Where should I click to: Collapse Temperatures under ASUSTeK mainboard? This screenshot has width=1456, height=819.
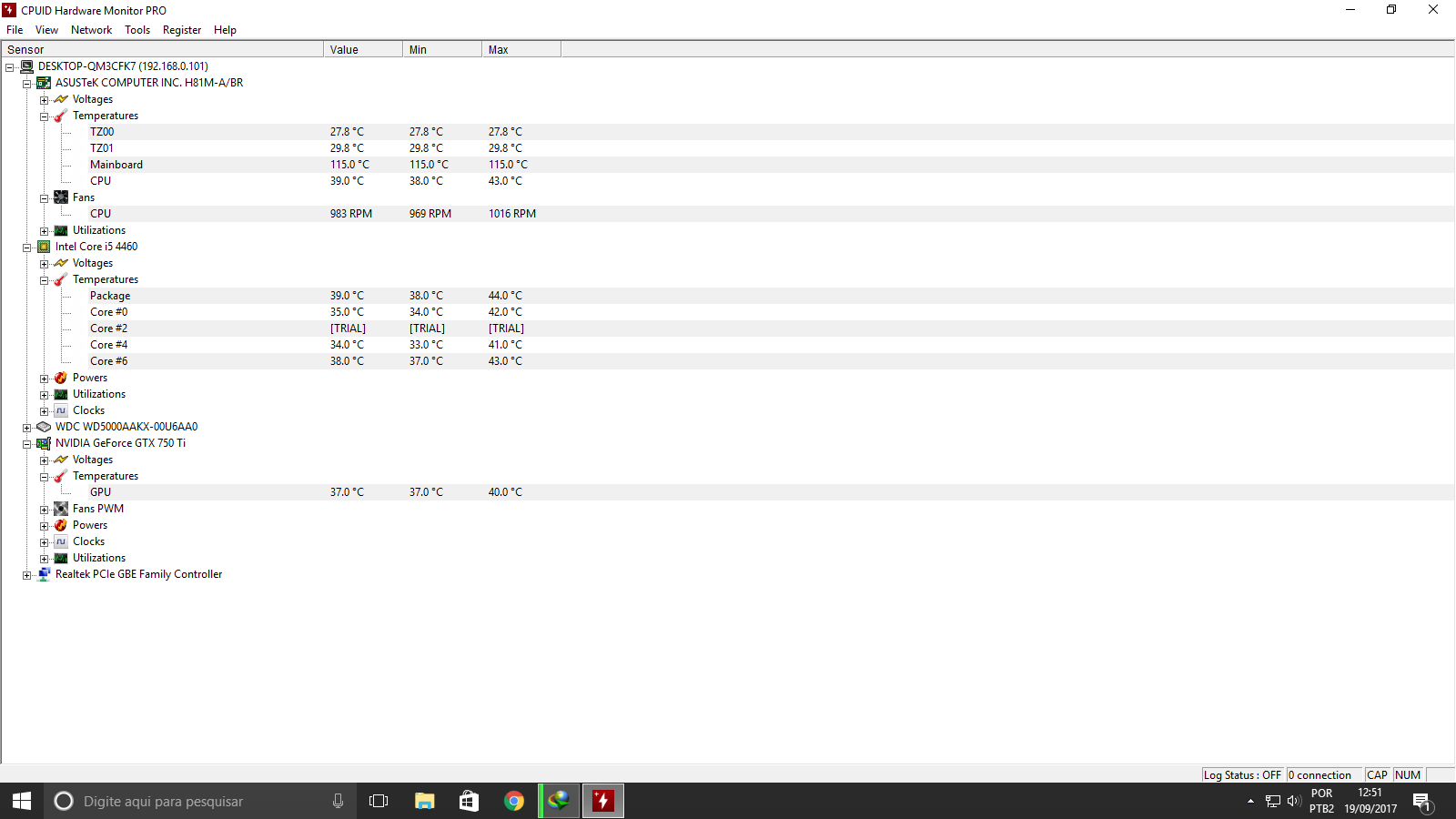pos(44,116)
